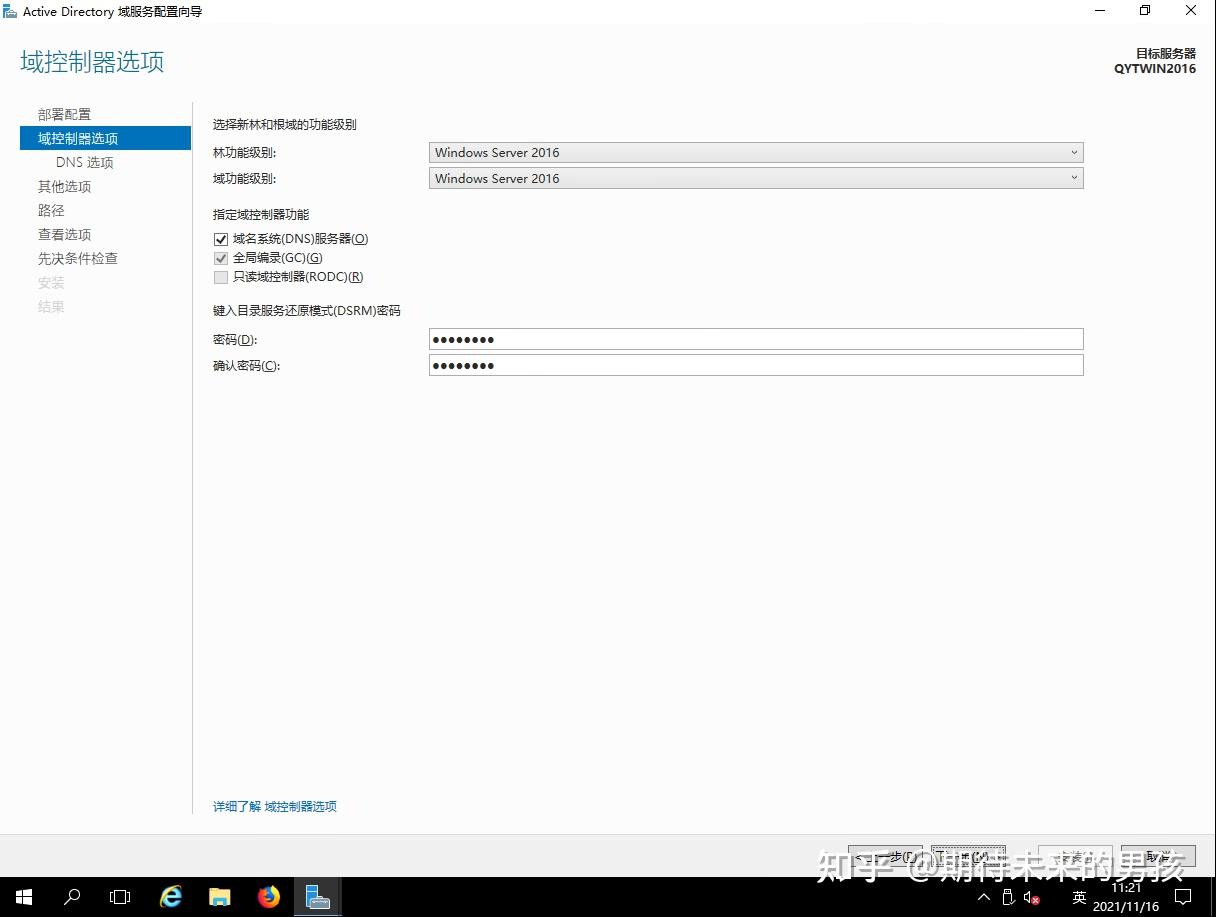
Task: Launch Internet Explorer from the taskbar
Action: [x=172, y=897]
